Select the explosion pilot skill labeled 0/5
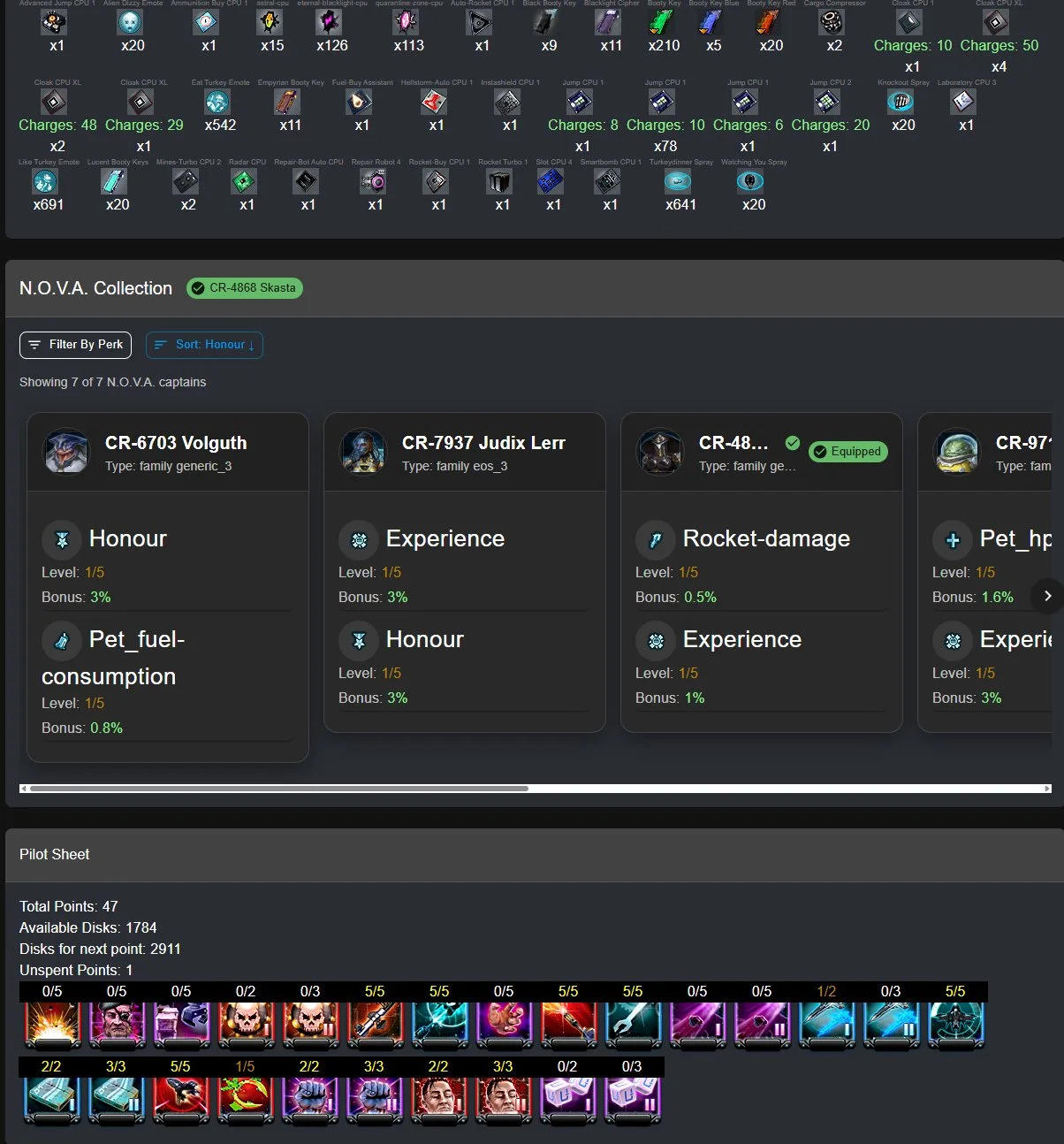 tap(52, 1025)
